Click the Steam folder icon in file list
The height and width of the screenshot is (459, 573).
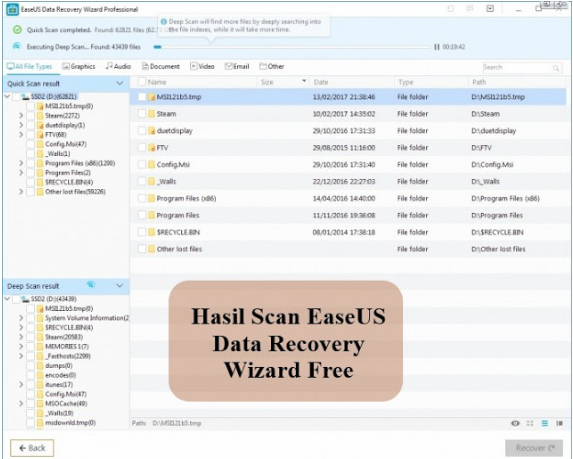(x=151, y=114)
